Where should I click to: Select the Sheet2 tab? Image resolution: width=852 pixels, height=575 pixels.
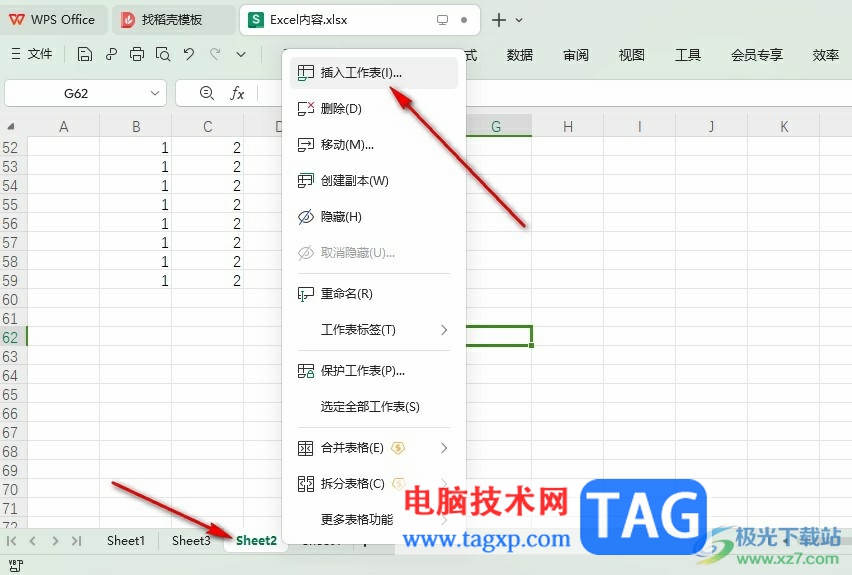[x=256, y=541]
